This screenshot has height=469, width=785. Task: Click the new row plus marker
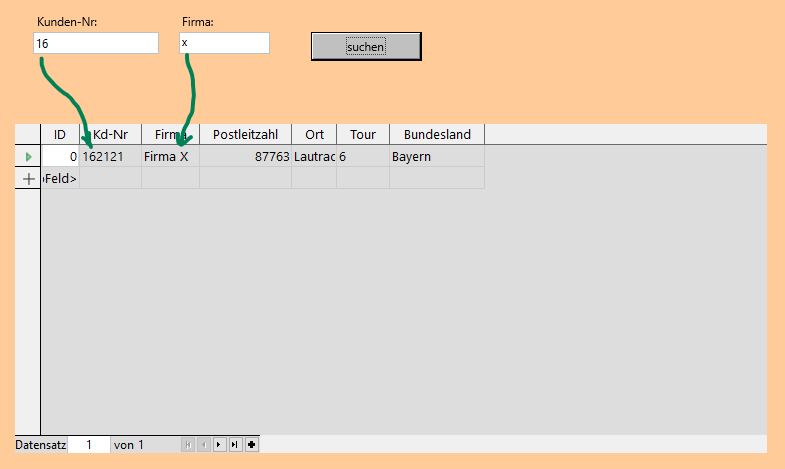tap(28, 178)
